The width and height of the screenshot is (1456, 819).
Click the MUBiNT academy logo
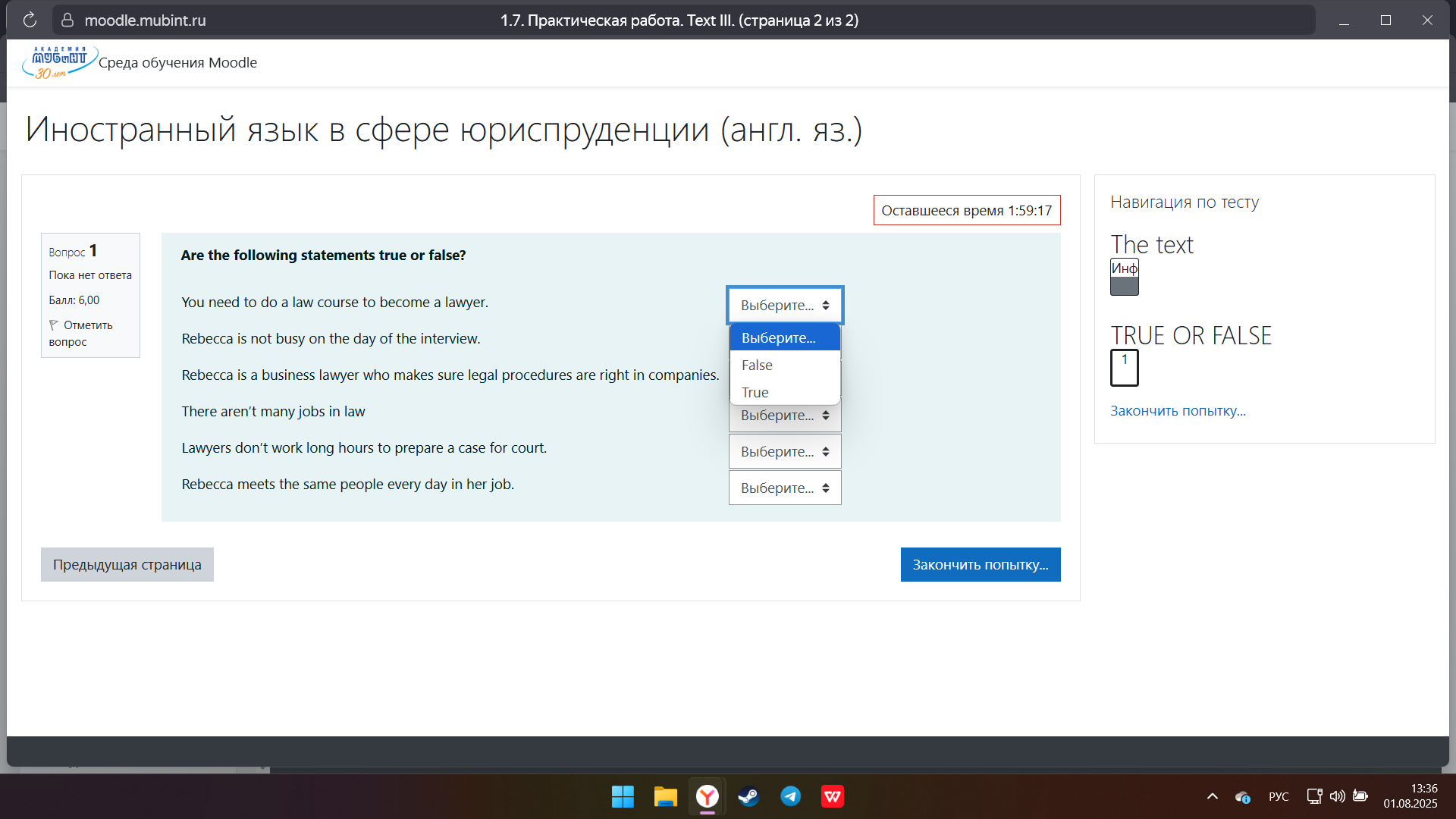tap(59, 62)
